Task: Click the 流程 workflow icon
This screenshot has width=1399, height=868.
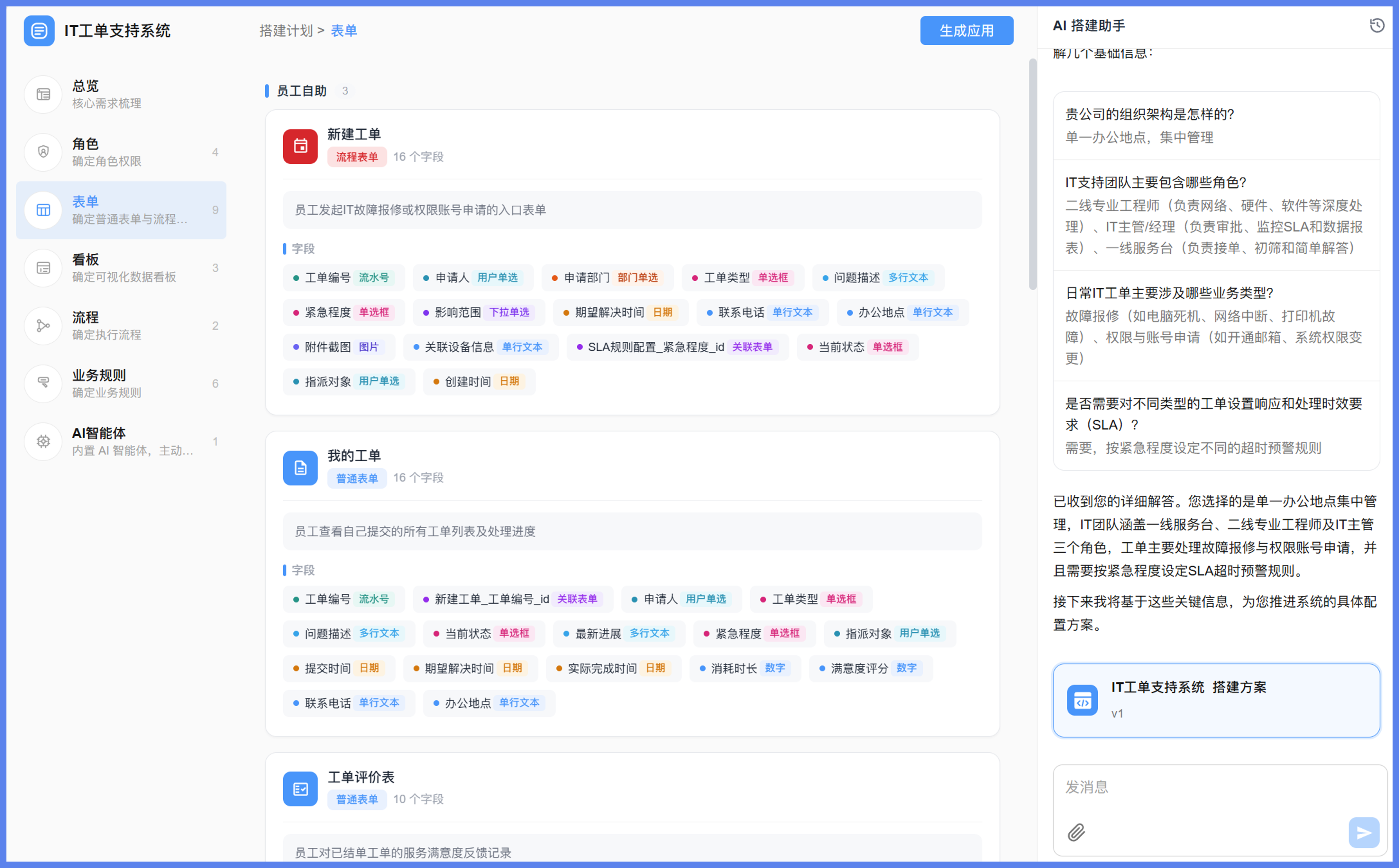Action: click(43, 326)
